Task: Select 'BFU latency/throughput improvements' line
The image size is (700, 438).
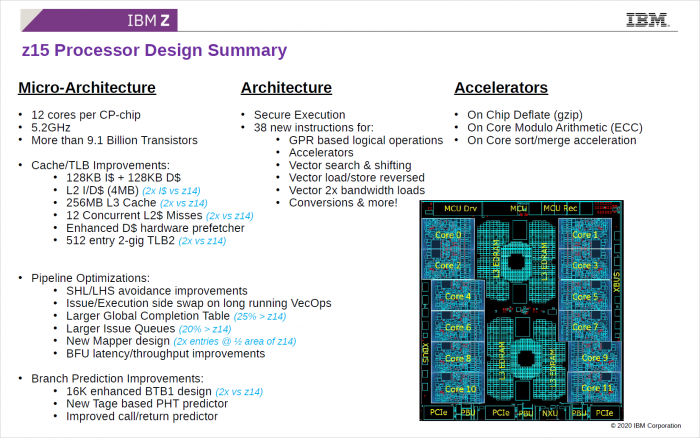Action: coord(166,354)
